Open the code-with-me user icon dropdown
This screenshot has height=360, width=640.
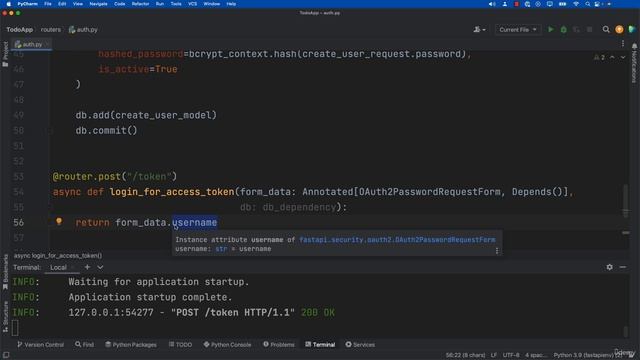[479, 29]
